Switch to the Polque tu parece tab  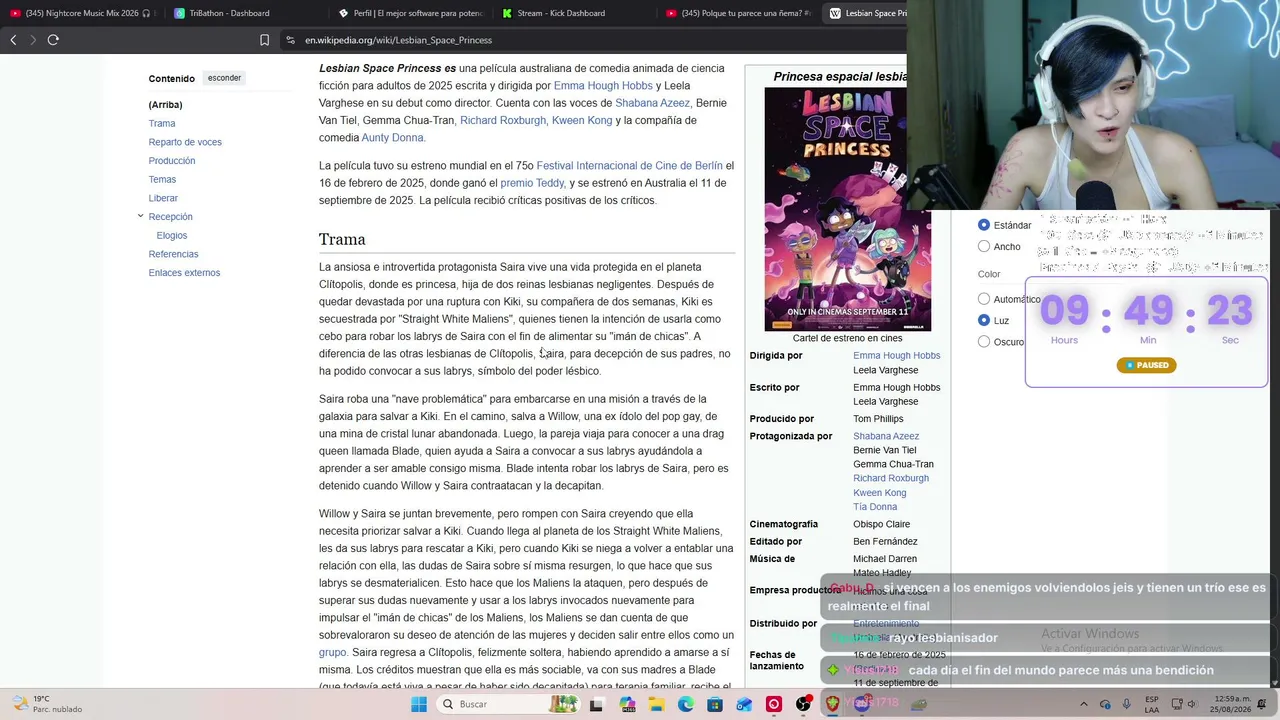coord(739,13)
